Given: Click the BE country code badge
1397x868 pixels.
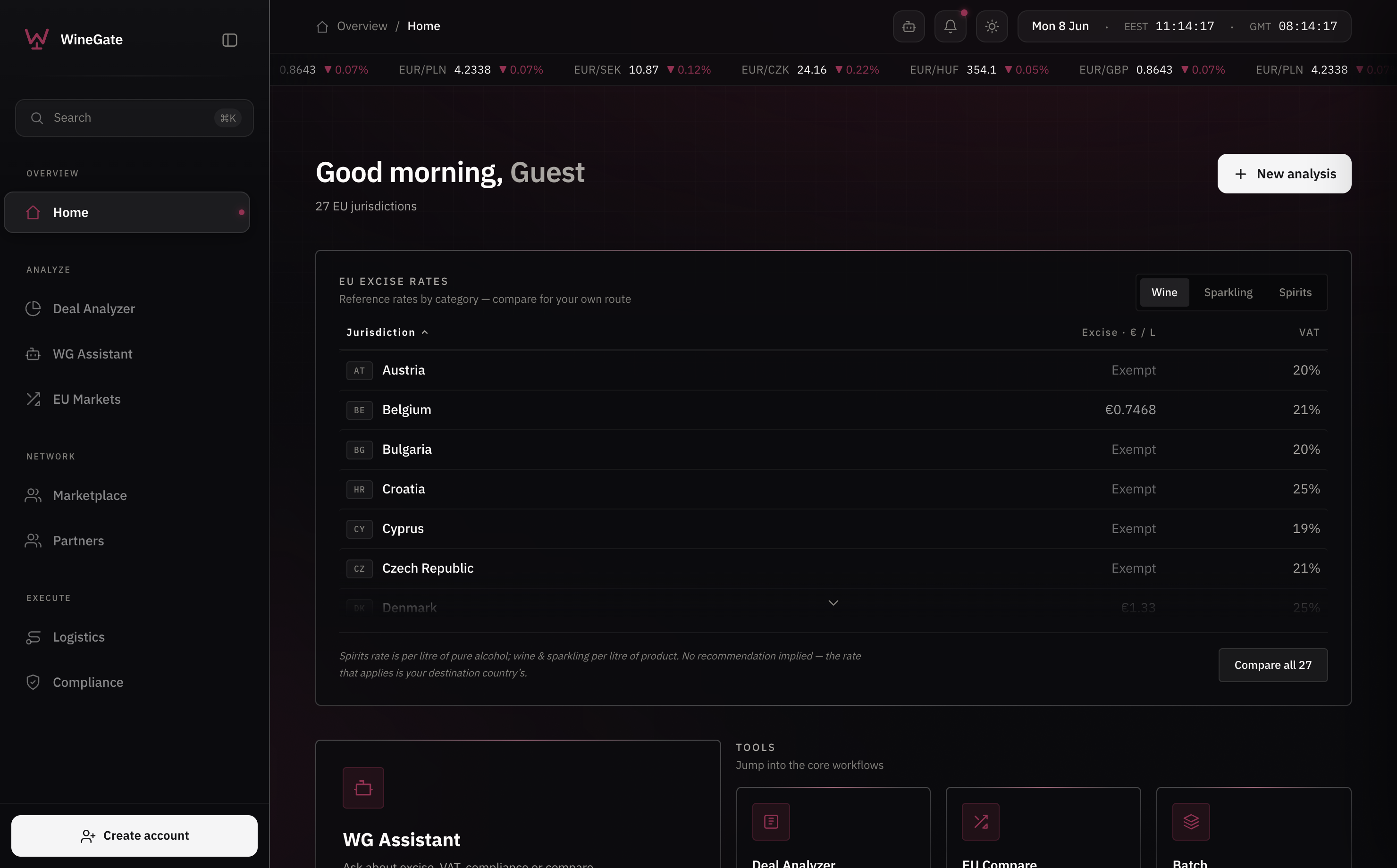Looking at the screenshot, I should tap(360, 410).
